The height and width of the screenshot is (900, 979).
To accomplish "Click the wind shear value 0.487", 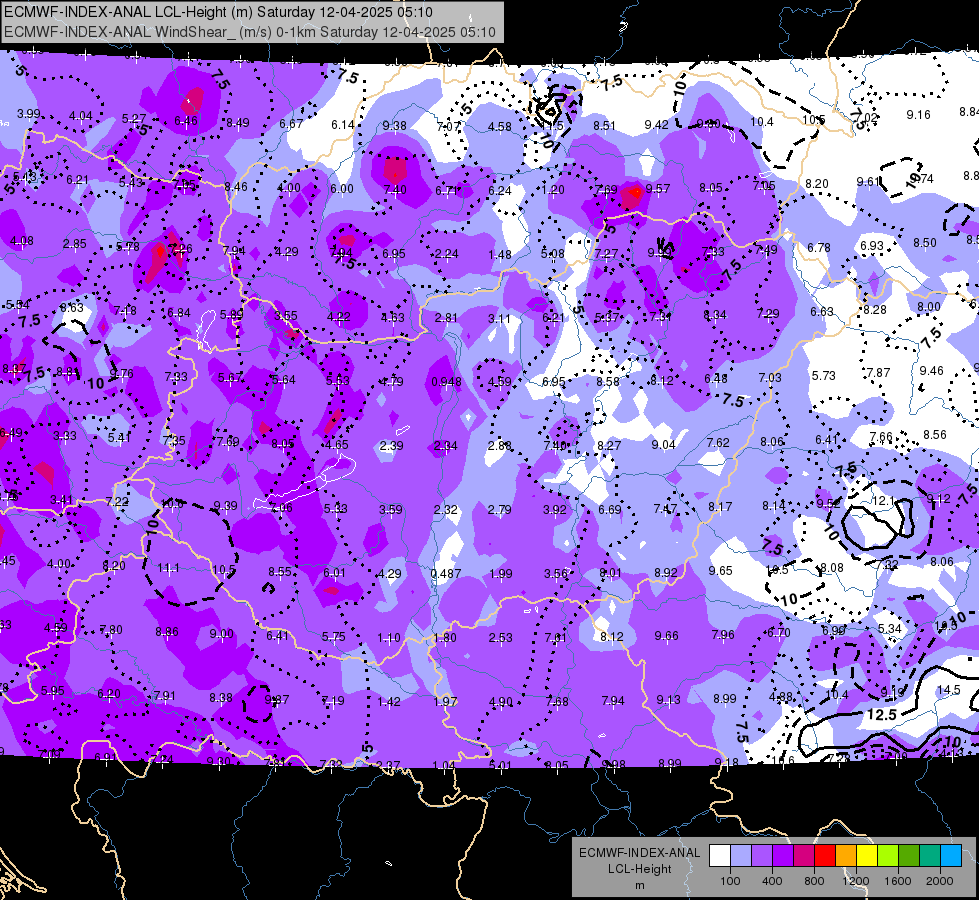I will [446, 573].
